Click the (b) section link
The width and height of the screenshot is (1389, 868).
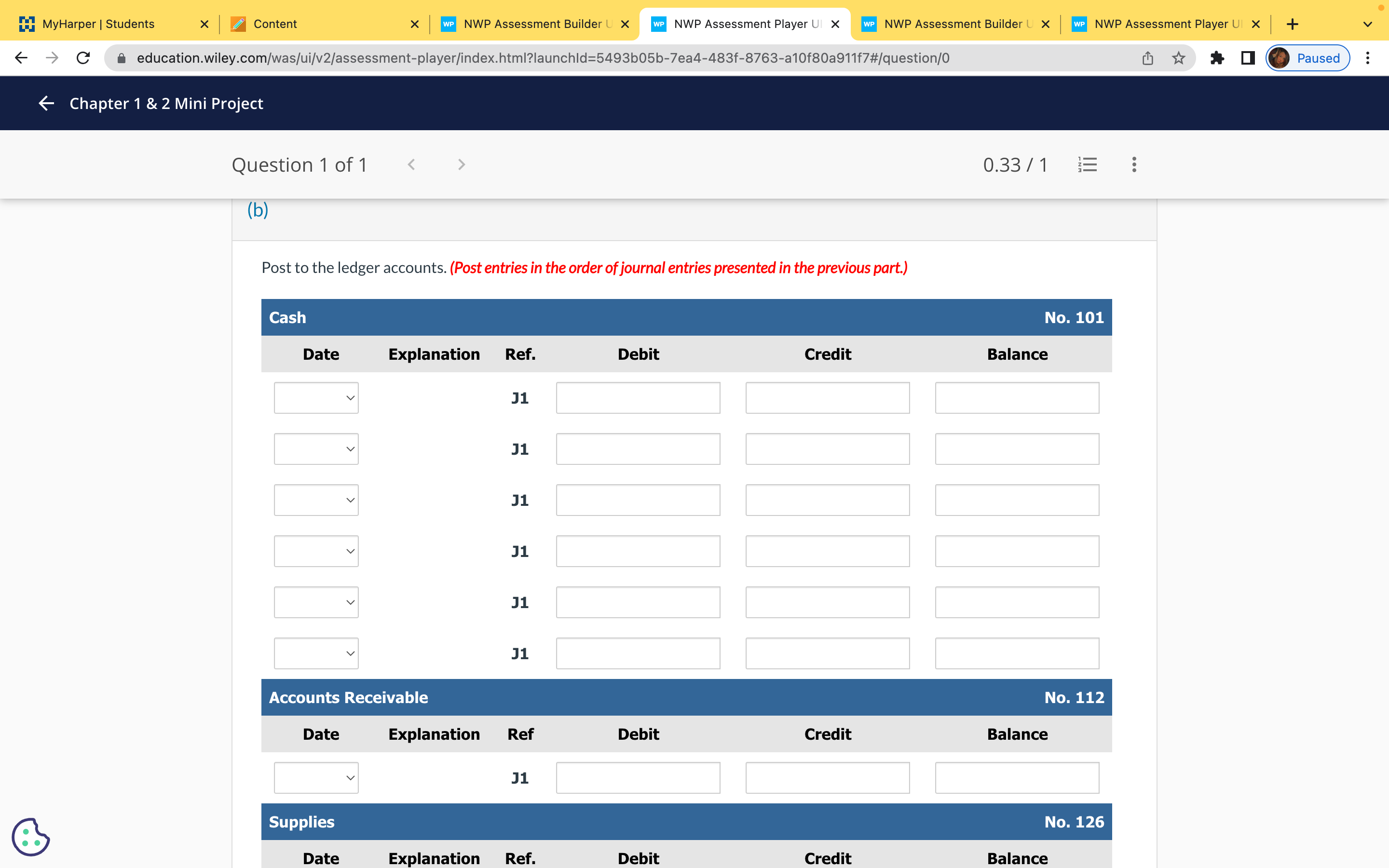(x=257, y=210)
